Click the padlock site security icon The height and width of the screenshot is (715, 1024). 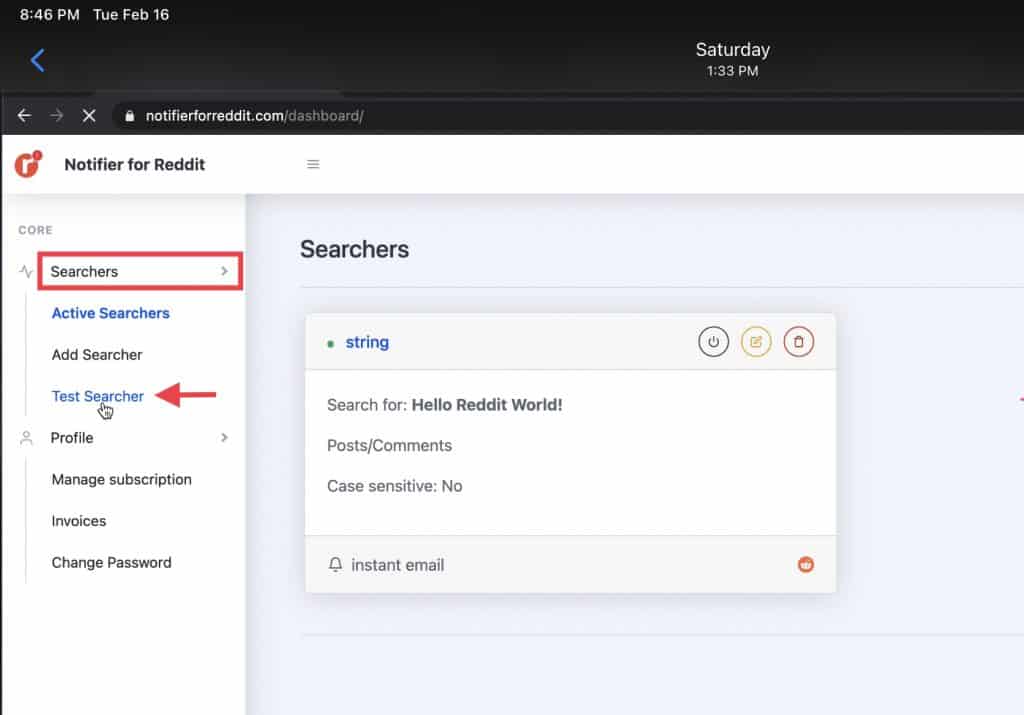click(x=129, y=116)
